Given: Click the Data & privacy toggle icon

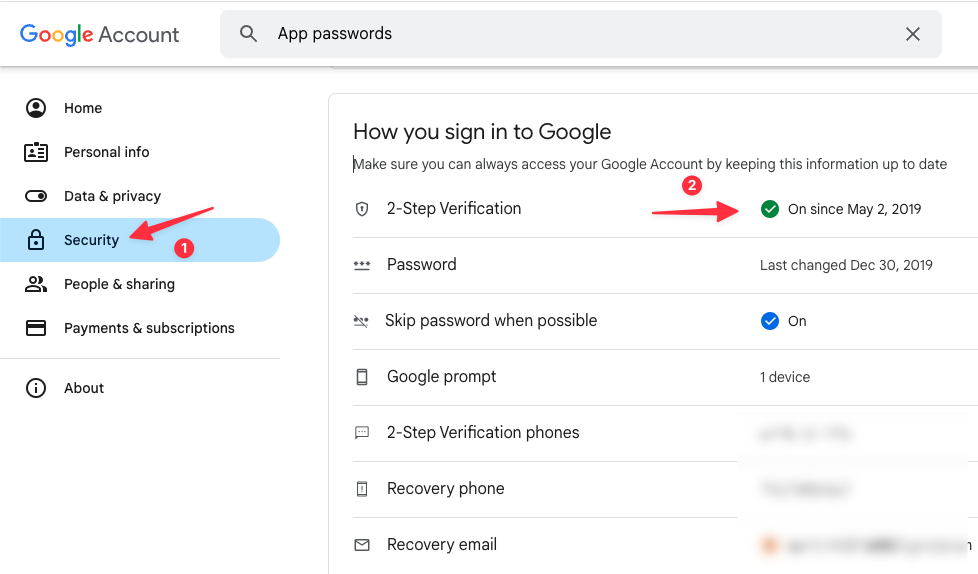Looking at the screenshot, I should [36, 196].
